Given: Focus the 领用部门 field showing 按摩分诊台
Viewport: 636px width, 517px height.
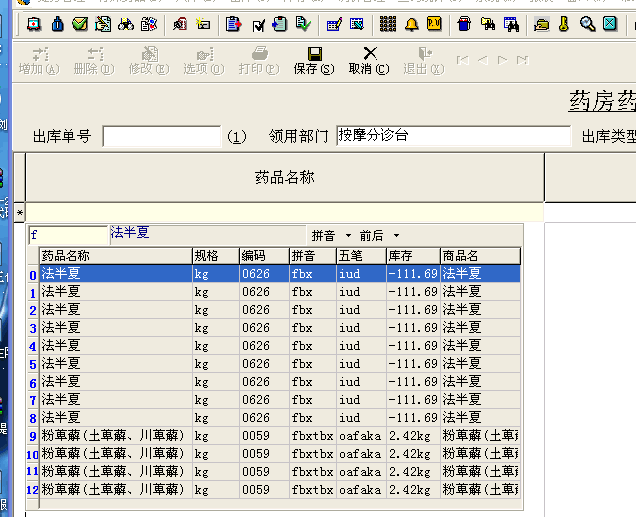Looking at the screenshot, I should point(452,136).
